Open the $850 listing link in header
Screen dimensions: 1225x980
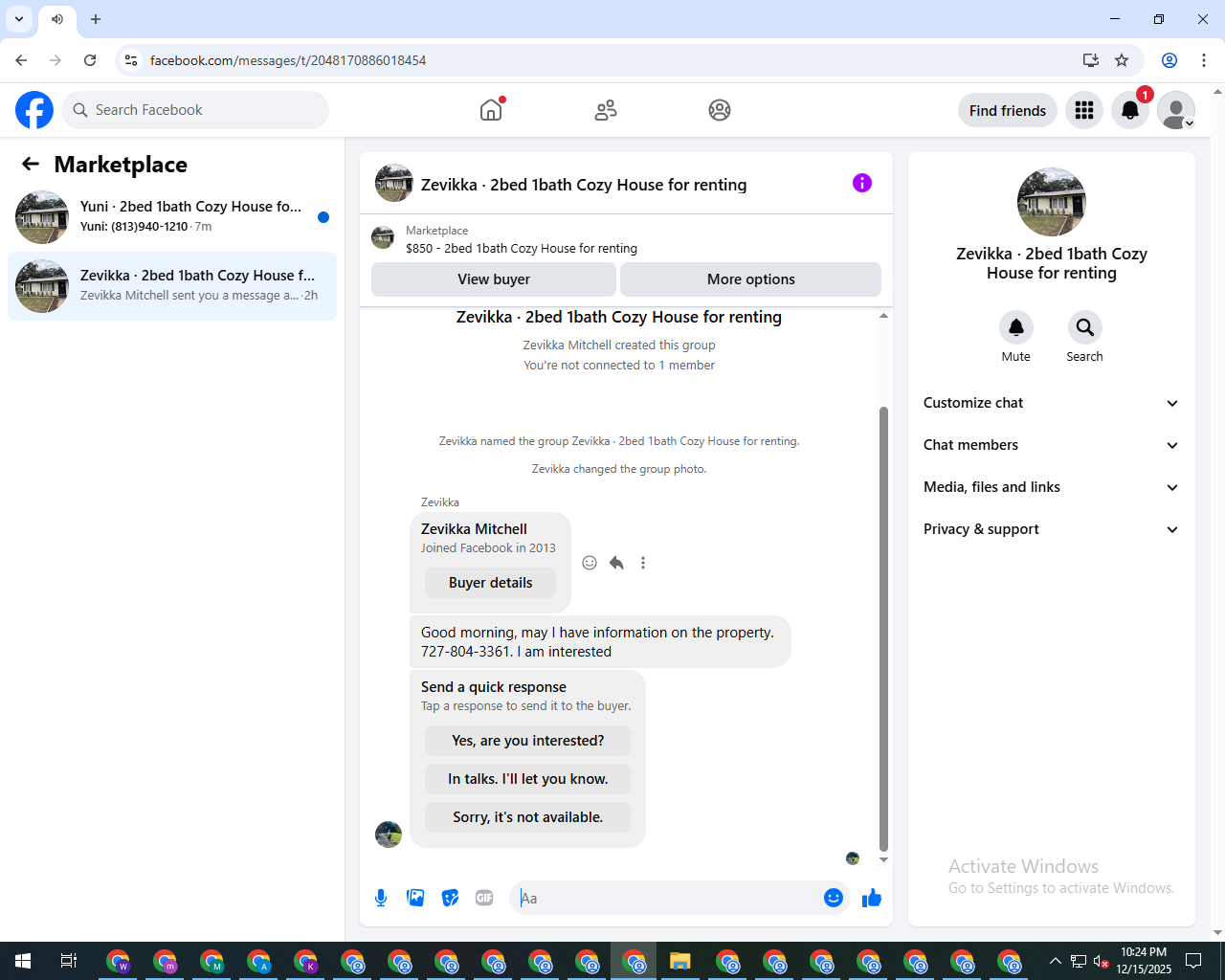pos(521,248)
